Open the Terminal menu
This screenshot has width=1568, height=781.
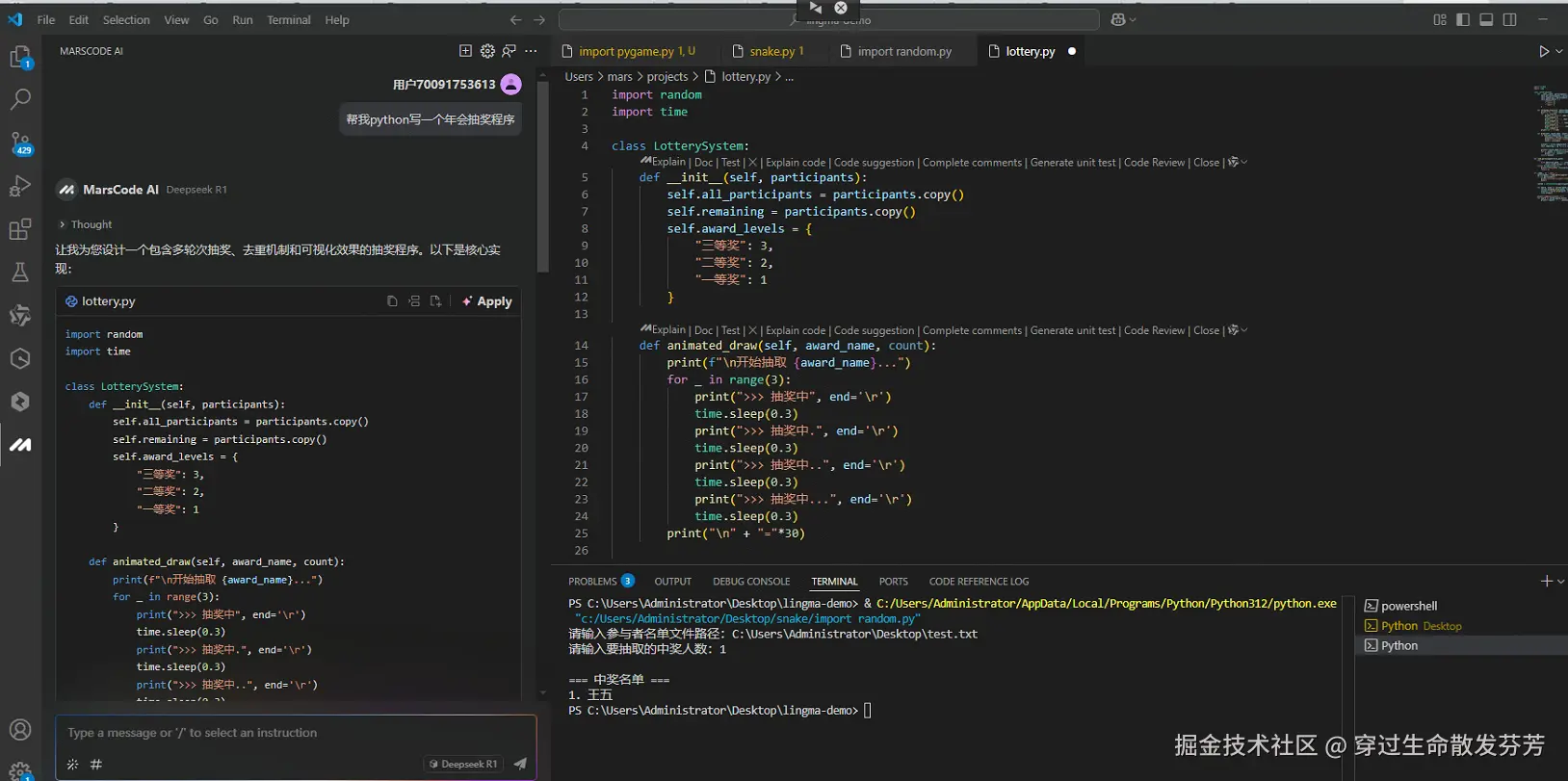(288, 19)
